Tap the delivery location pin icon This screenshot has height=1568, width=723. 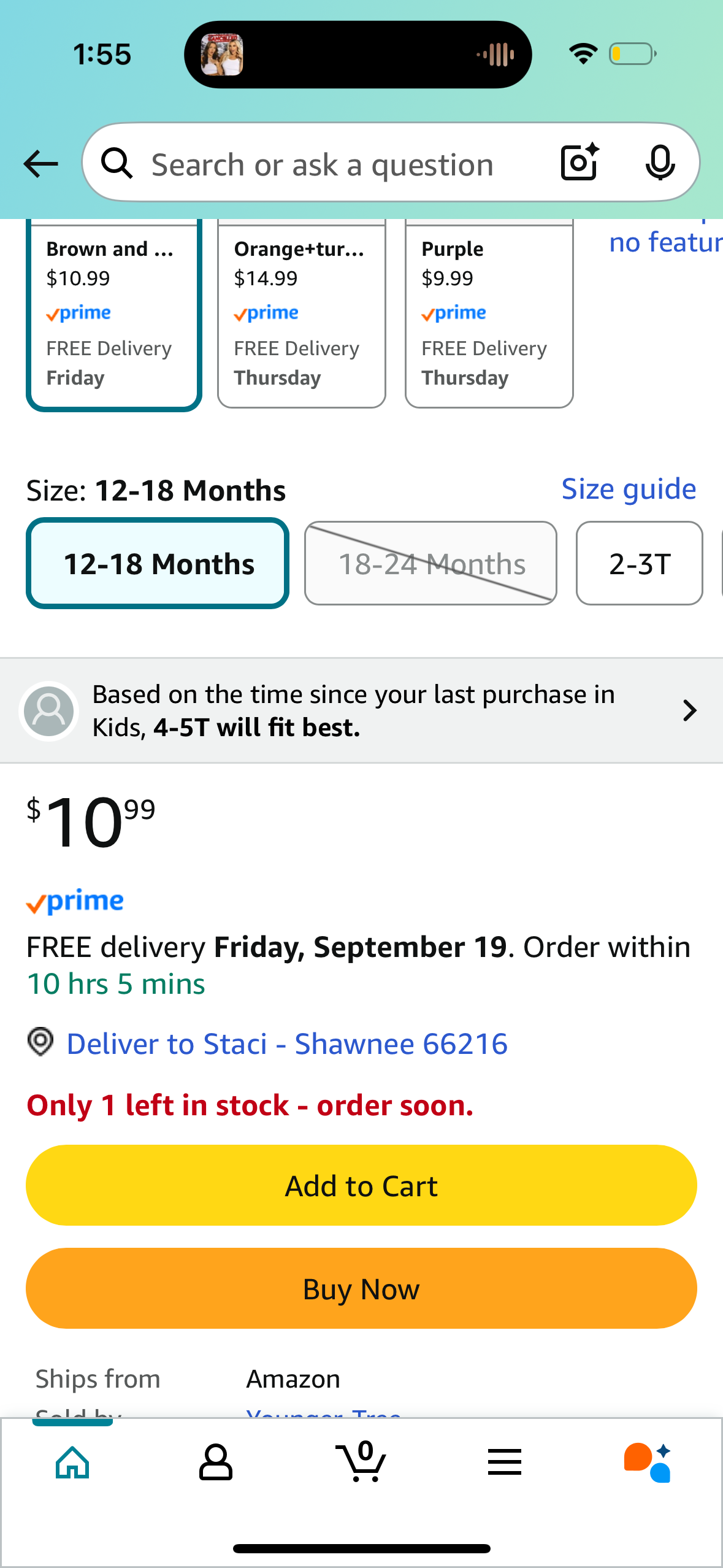tap(40, 1042)
